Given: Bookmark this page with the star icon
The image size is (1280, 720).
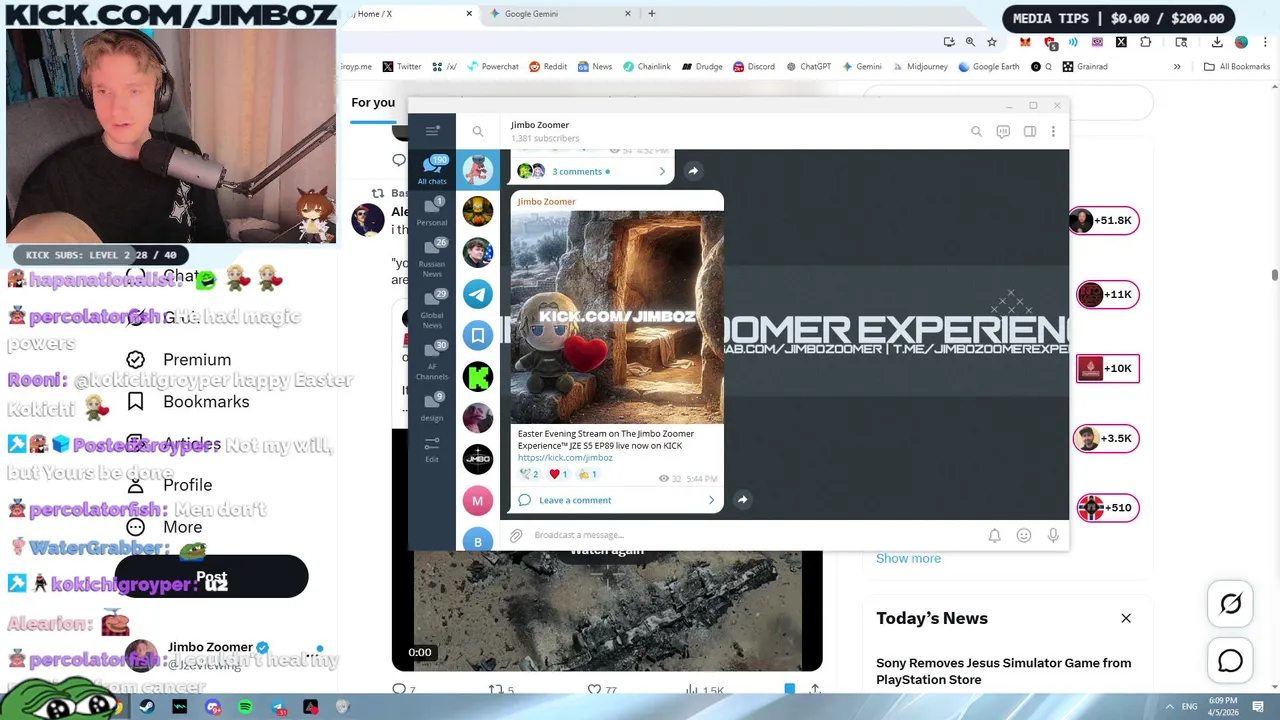Looking at the screenshot, I should 992,42.
